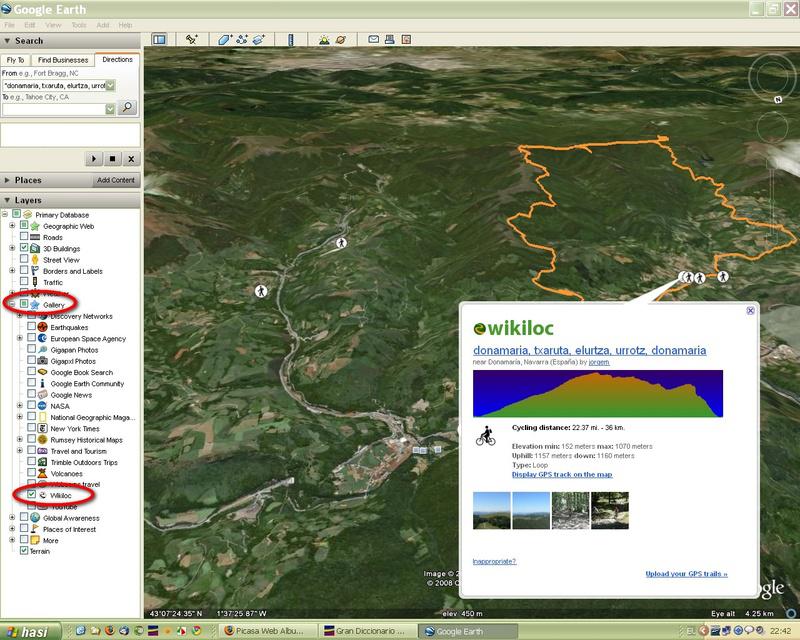
Task: Open the donamaria, txaruta trail title link
Action: 589,351
